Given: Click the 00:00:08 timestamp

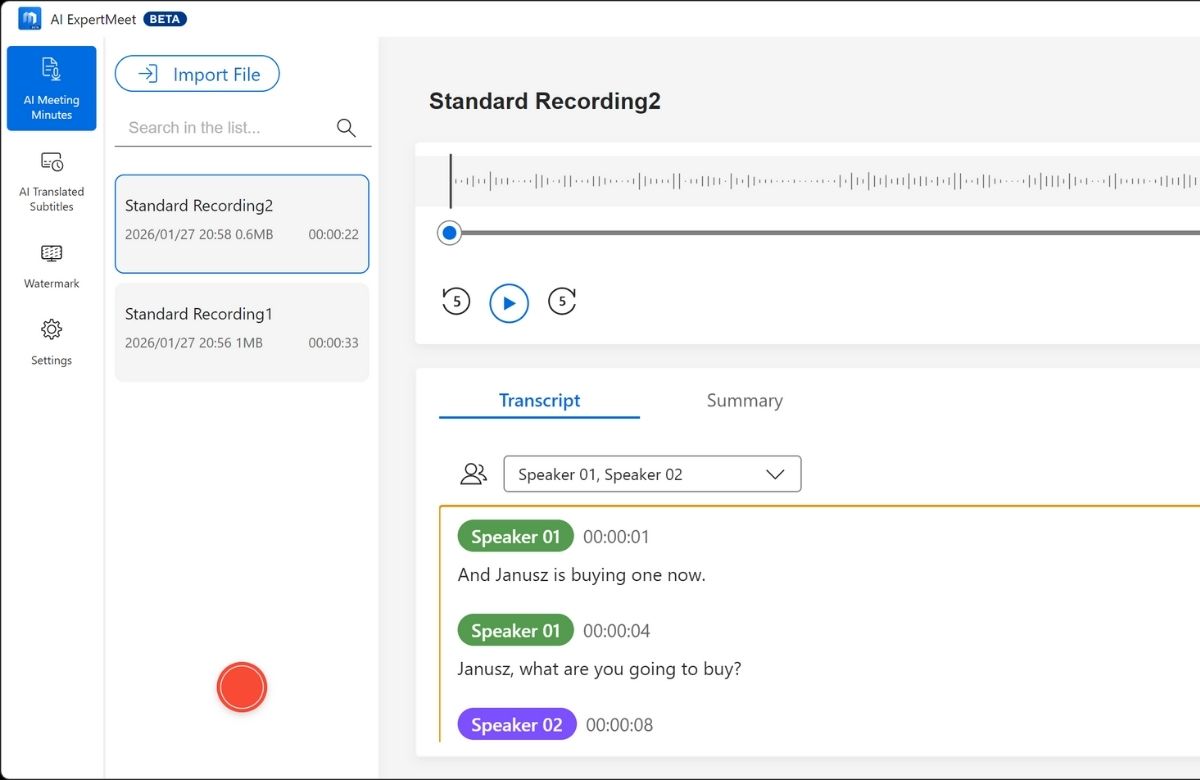Looking at the screenshot, I should coord(619,725).
